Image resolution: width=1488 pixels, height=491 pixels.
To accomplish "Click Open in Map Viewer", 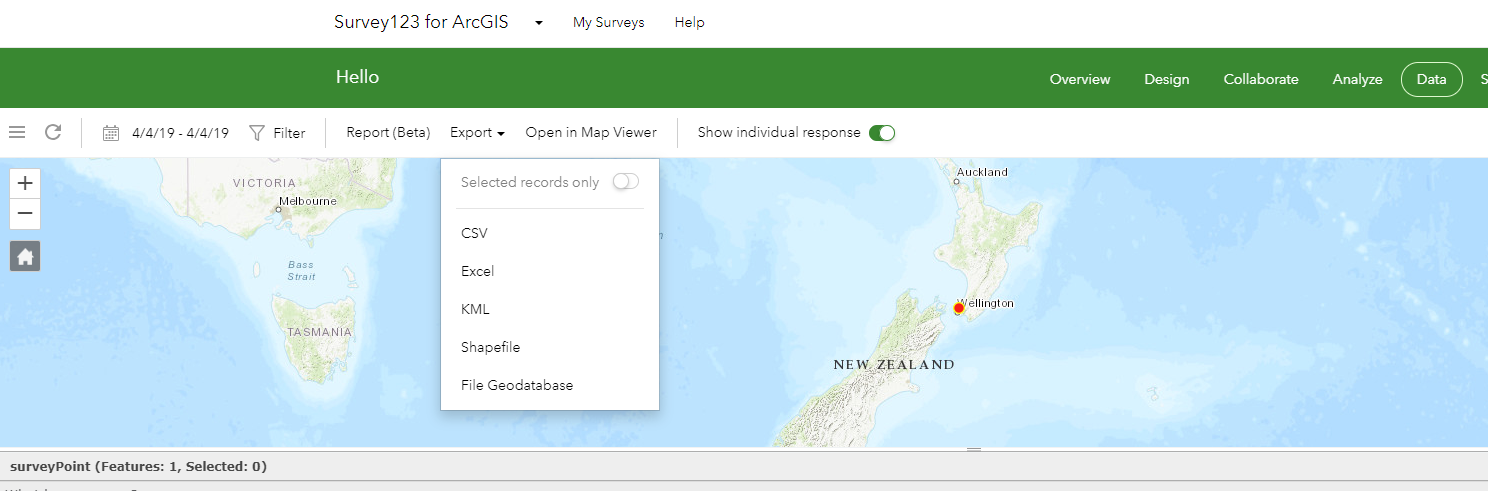I will [x=591, y=132].
